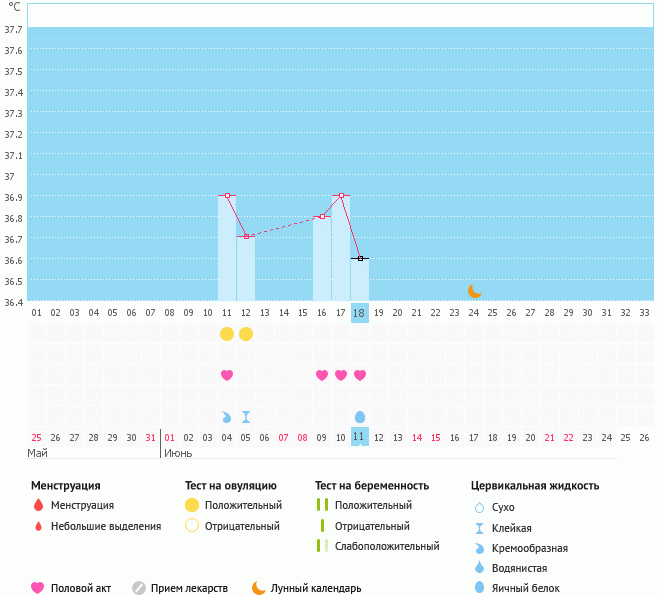Select the positive ovulation test circle on day 11

click(227, 334)
